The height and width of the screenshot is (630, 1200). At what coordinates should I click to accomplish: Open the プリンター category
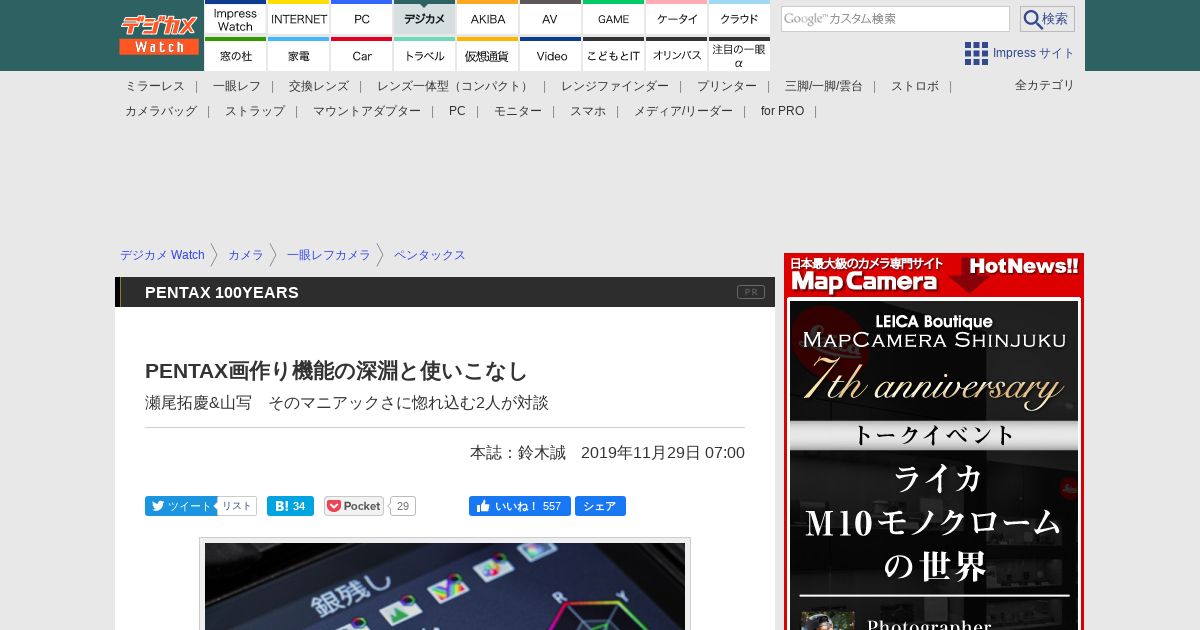click(727, 86)
